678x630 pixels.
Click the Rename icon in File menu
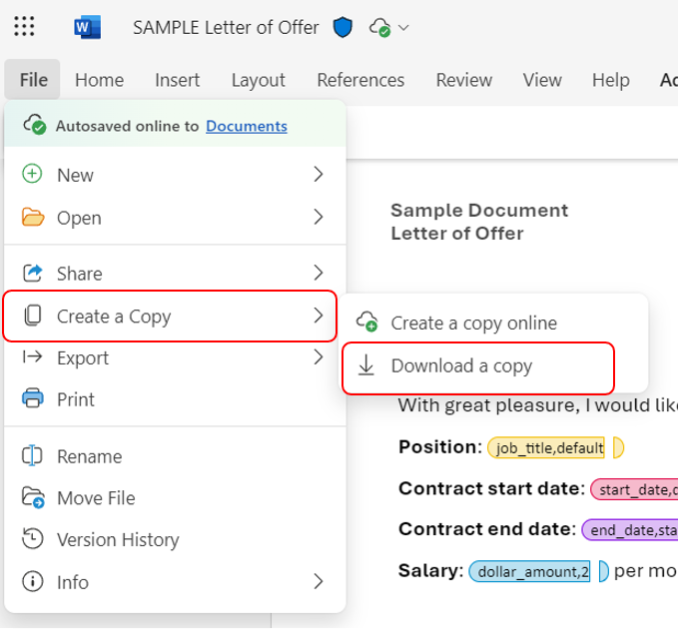click(33, 456)
